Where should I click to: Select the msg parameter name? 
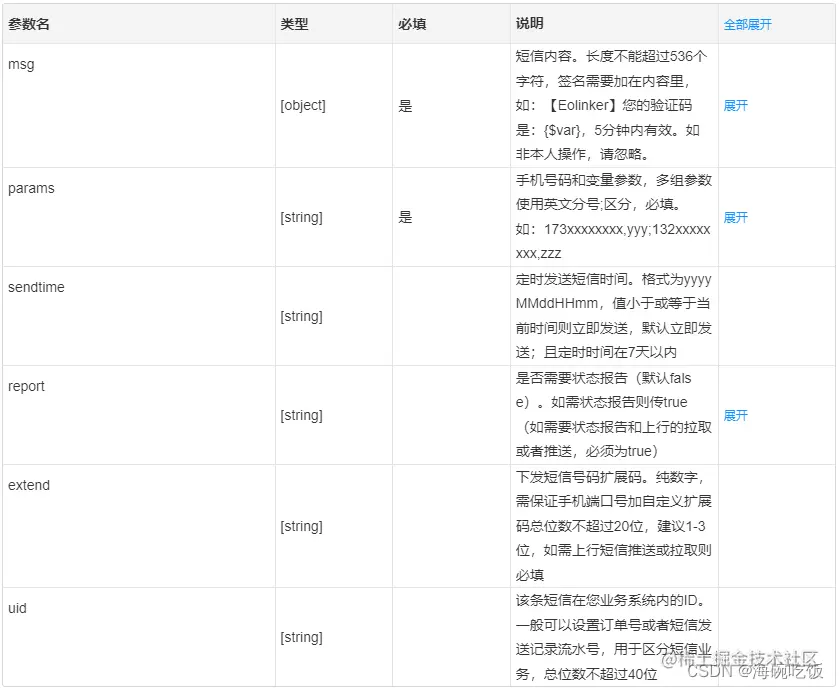[21, 65]
